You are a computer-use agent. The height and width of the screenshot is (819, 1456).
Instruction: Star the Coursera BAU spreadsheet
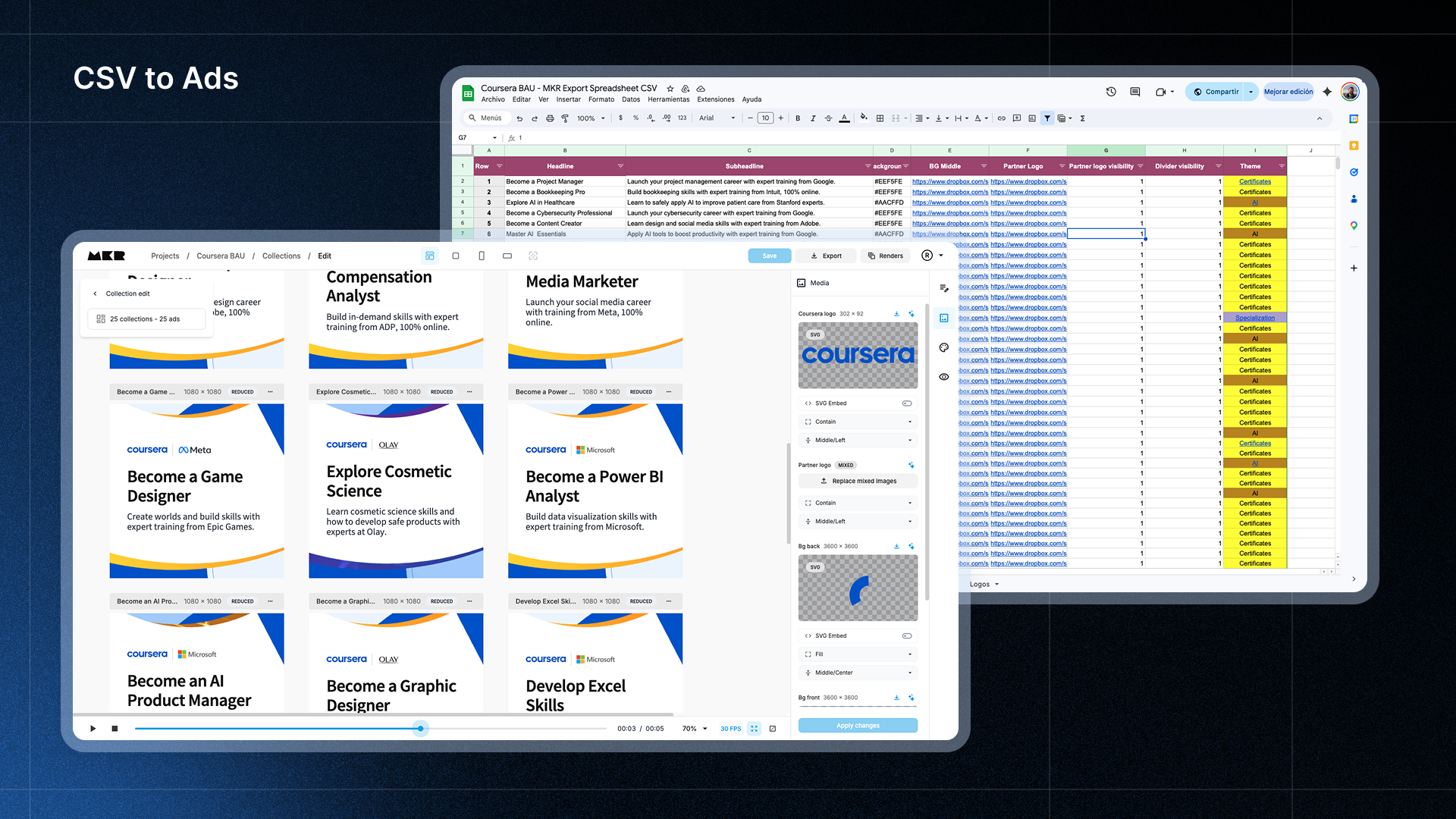670,89
